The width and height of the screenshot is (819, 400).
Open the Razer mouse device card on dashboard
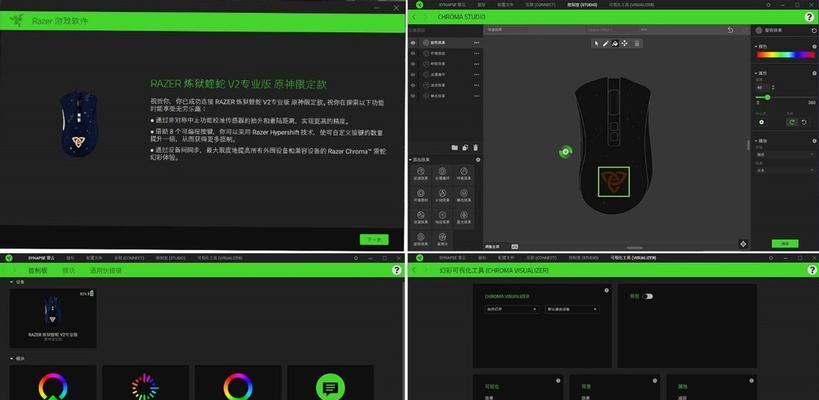(x=53, y=318)
